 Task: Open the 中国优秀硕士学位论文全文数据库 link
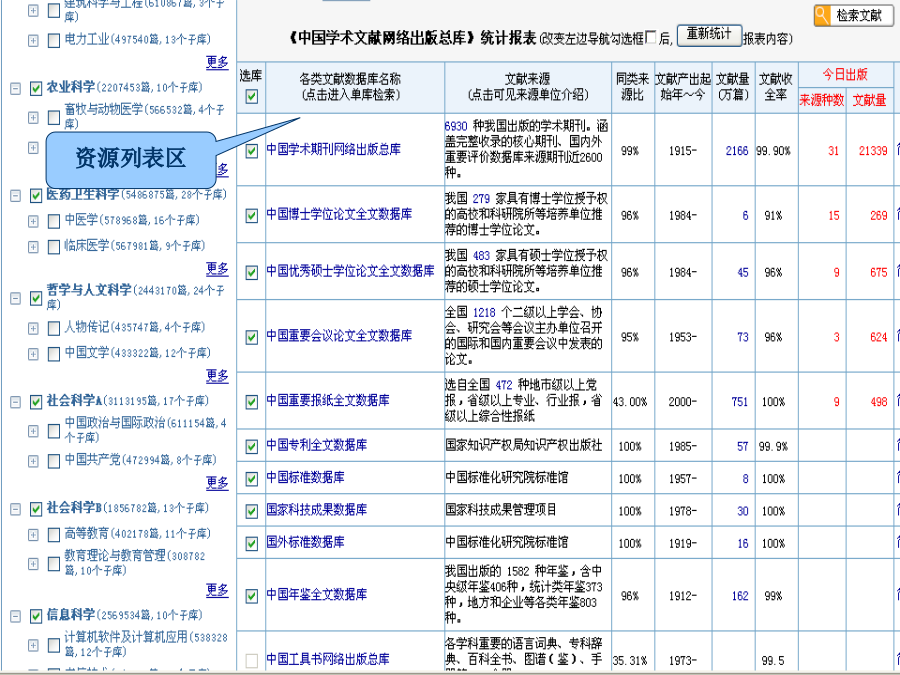pyautogui.click(x=350, y=271)
